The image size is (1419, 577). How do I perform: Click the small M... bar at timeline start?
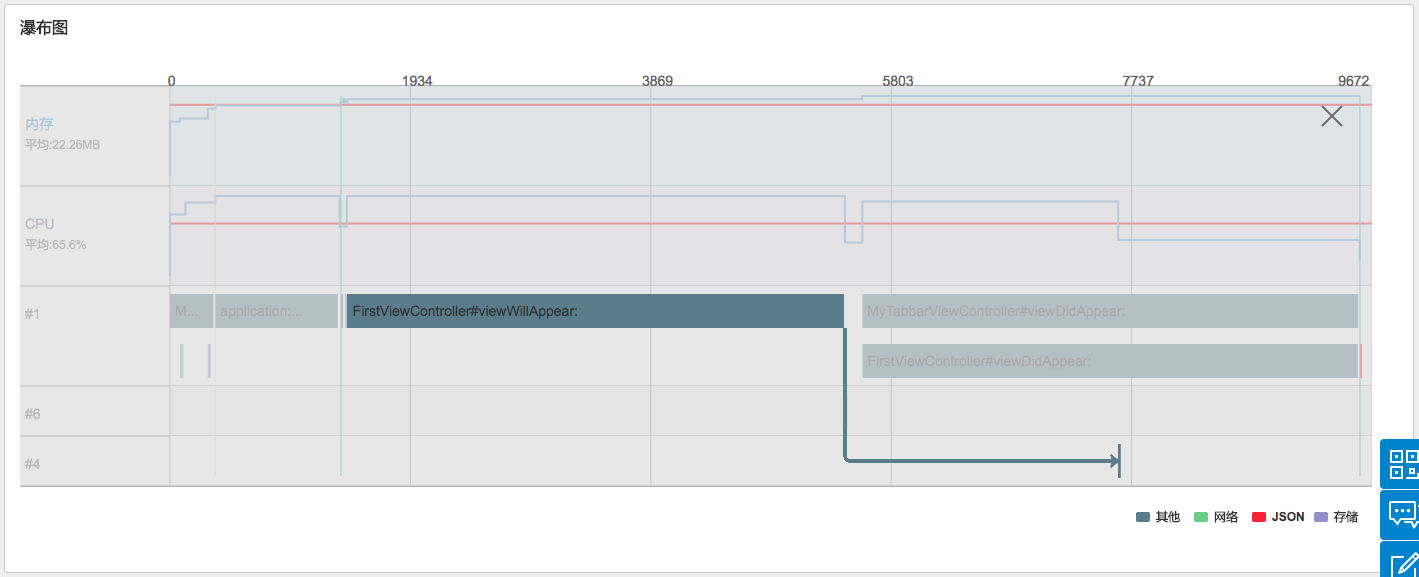click(190, 311)
